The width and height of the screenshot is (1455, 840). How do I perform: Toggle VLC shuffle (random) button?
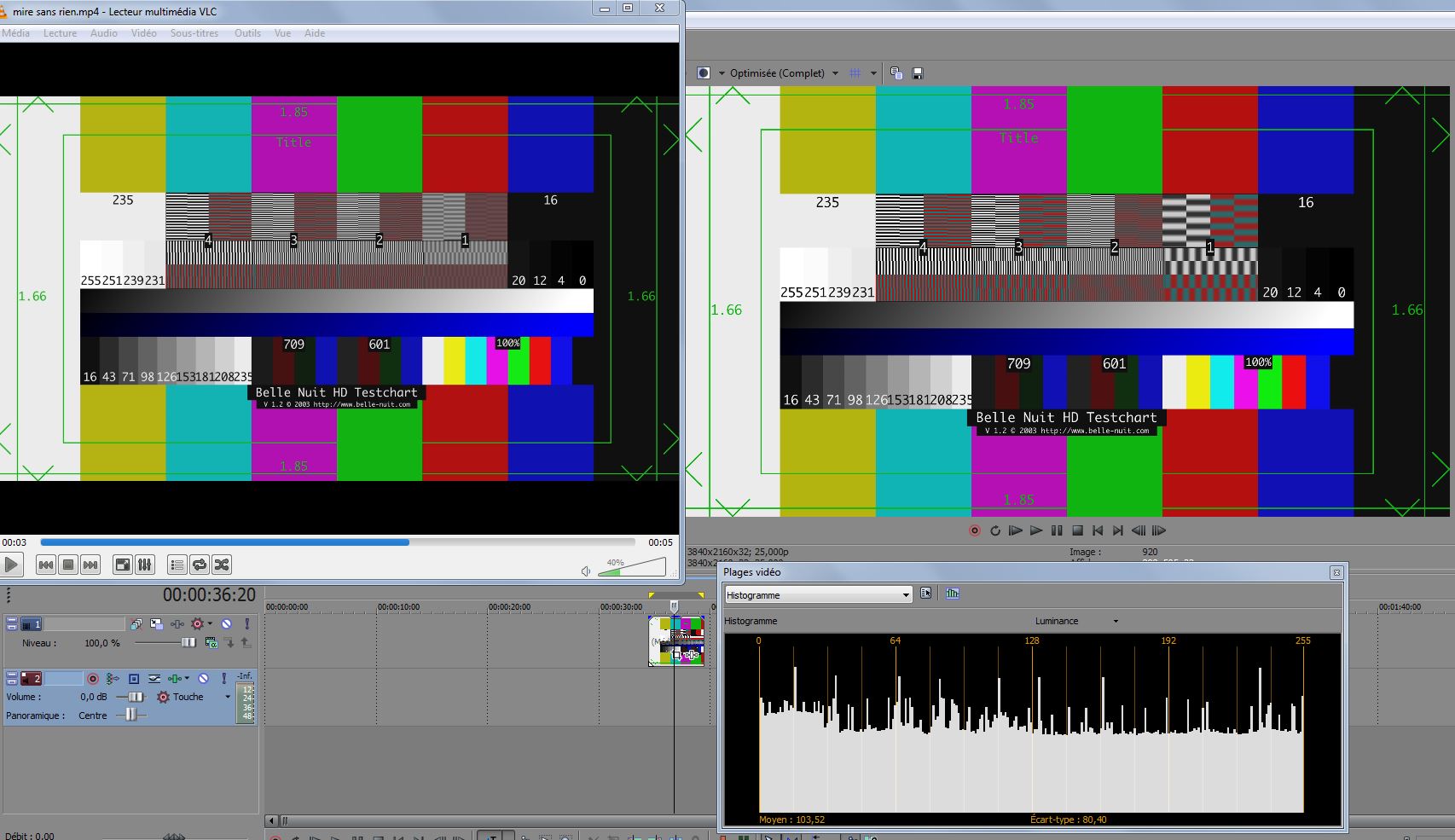[x=222, y=565]
